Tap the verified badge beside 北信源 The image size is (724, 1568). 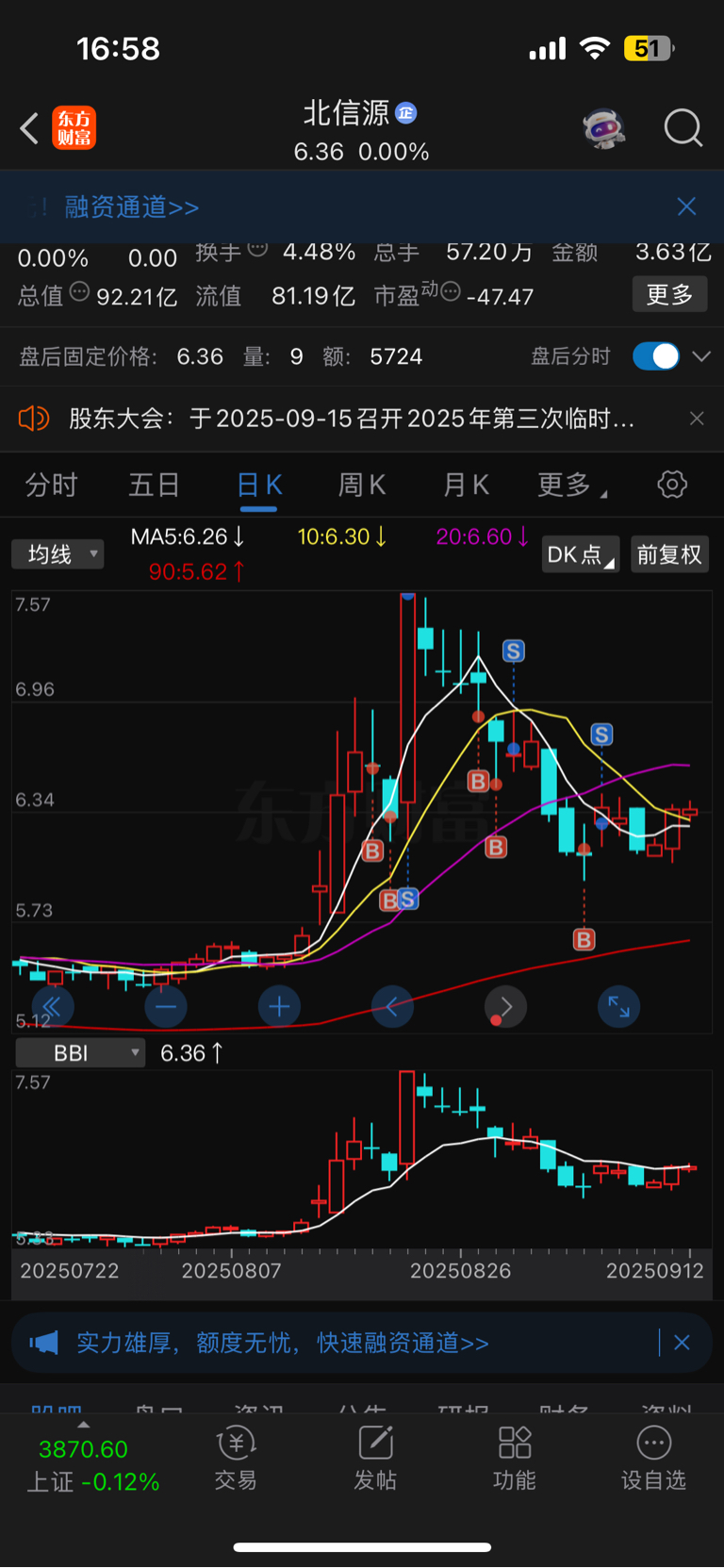tap(406, 113)
